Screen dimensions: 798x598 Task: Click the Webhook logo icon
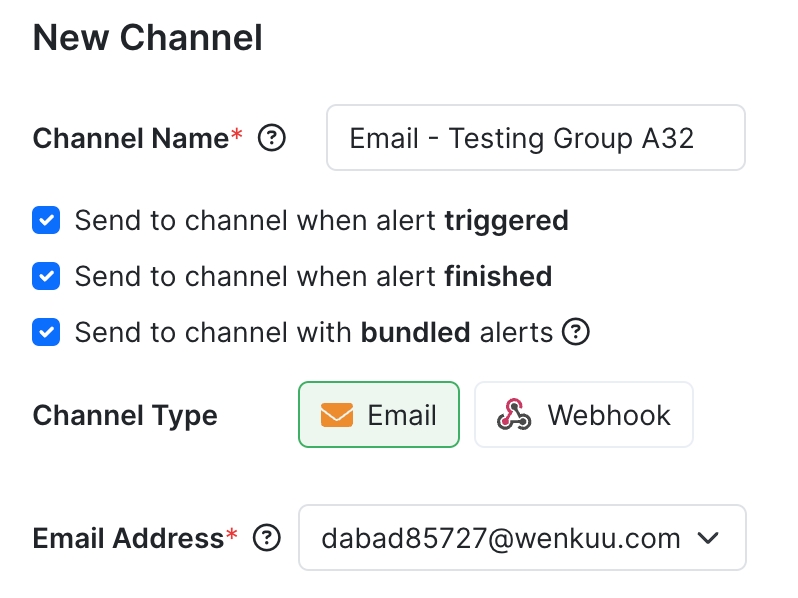click(x=514, y=415)
